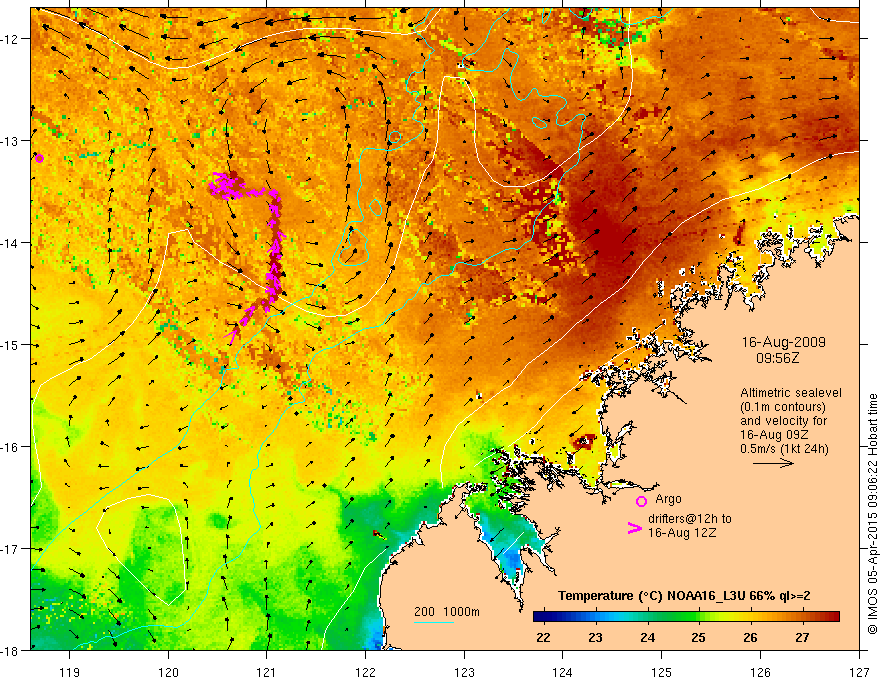The height and width of the screenshot is (680, 880).
Task: Click the longitude axis label '124'
Action: [x=563, y=672]
